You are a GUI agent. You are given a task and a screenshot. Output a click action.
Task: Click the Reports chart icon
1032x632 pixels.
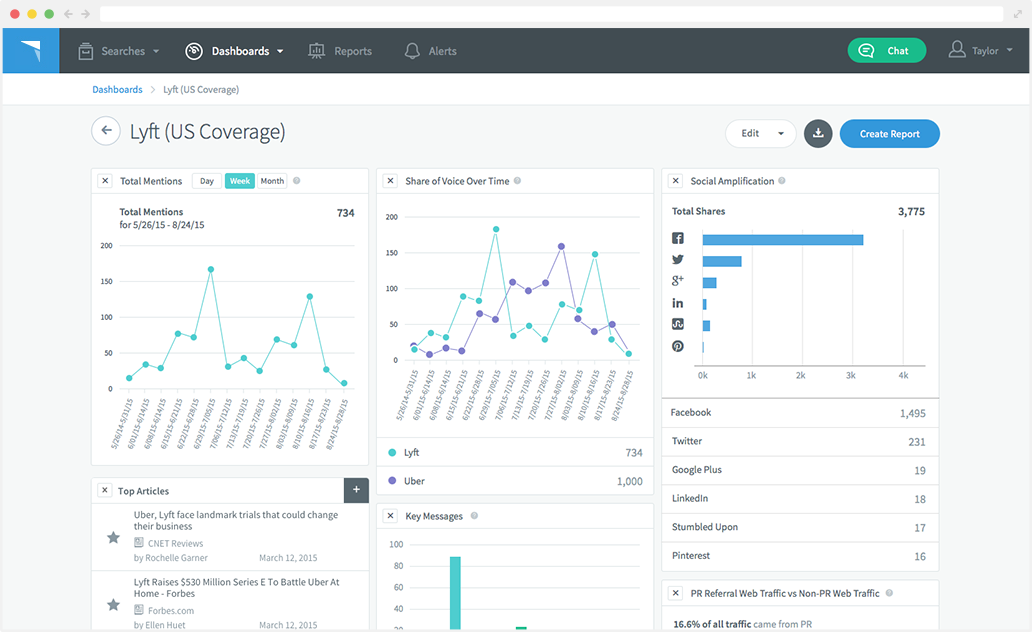[x=317, y=51]
